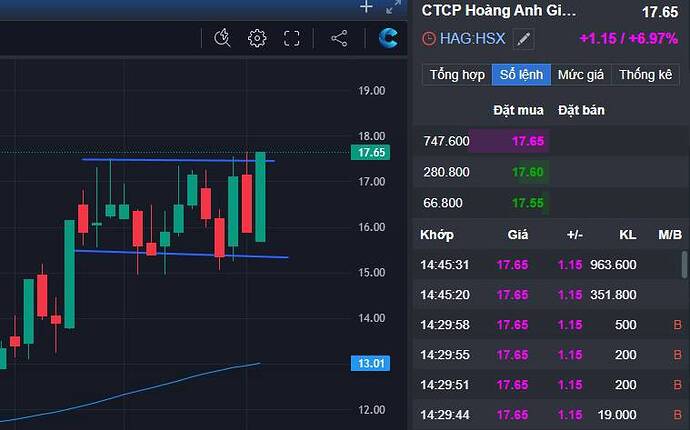Click the 19.00 price axis tick
The width and height of the screenshot is (690, 430).
[371, 91]
